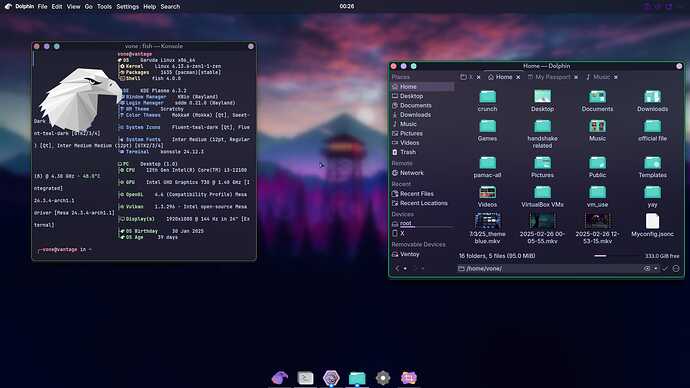Open Recent Locations in sidebar
Image resolution: width=690 pixels, height=388 pixels.
click(422, 203)
